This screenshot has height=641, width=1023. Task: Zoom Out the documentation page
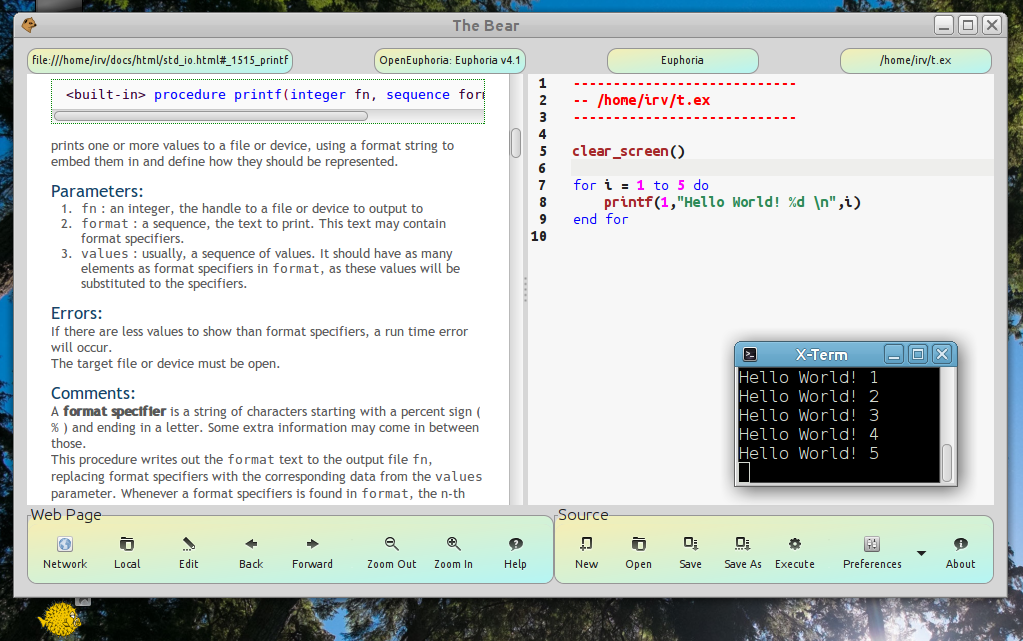pyautogui.click(x=392, y=545)
